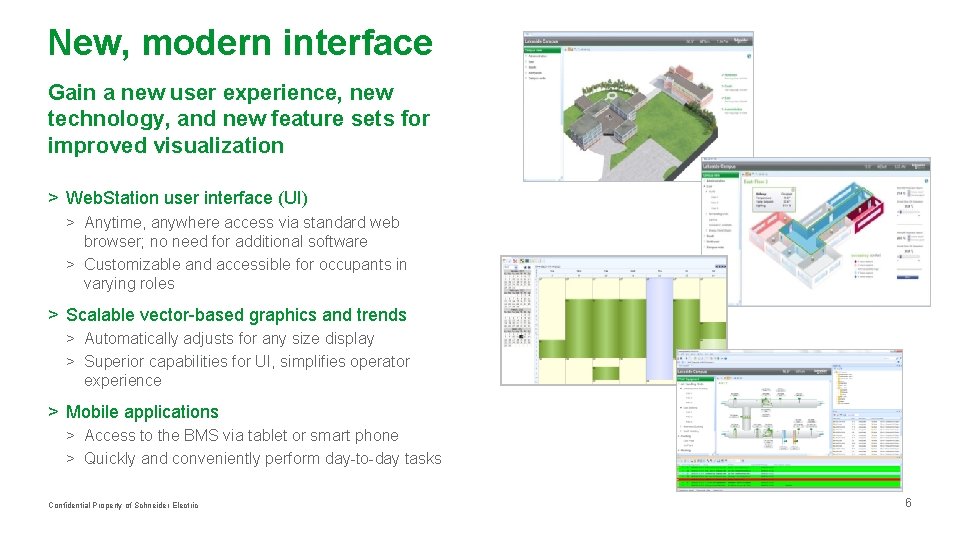Select the red alarm row in workstation screenshot

[x=789, y=479]
